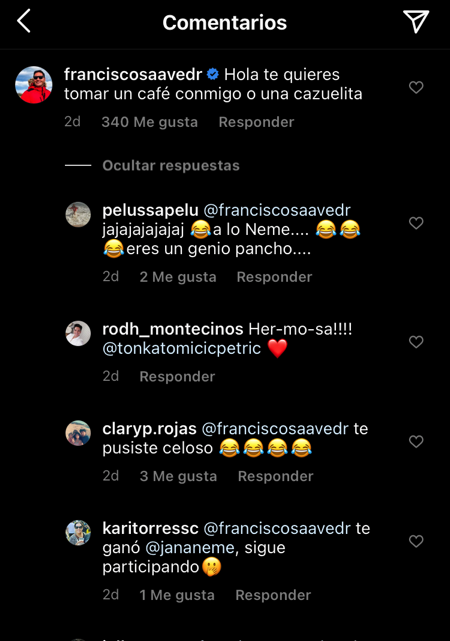
Task: Select the rodh_montecinos username
Action: 173,329
